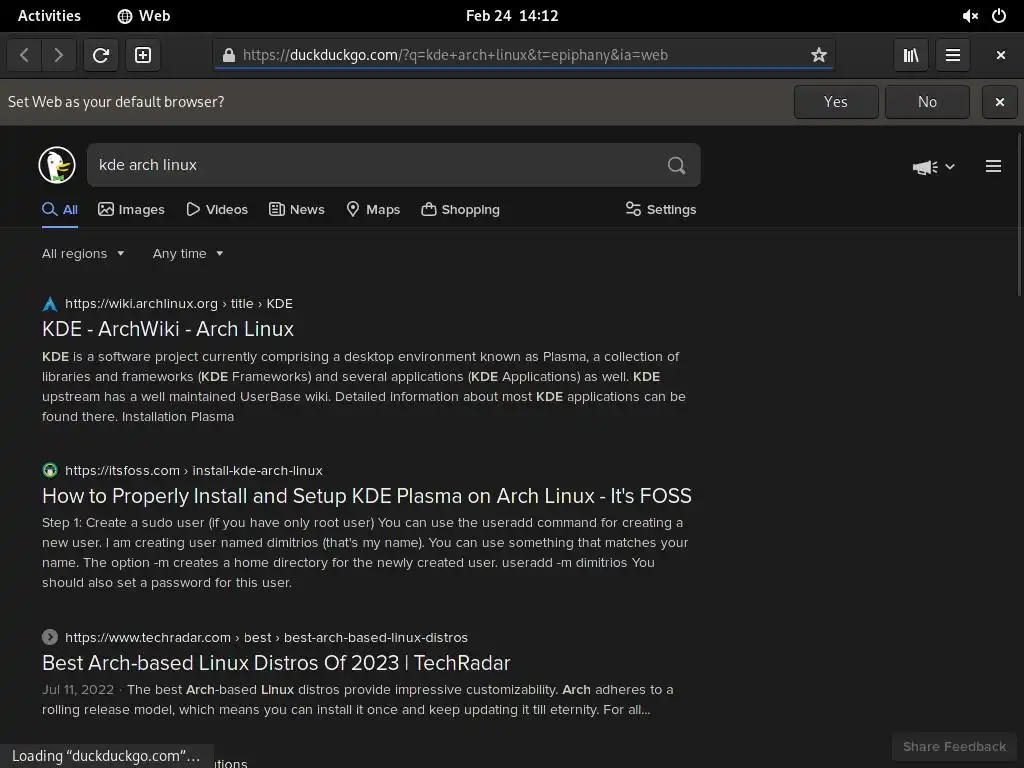Viewport: 1024px width, 768px height.
Task: Answer No to default browser prompt
Action: pyautogui.click(x=927, y=102)
